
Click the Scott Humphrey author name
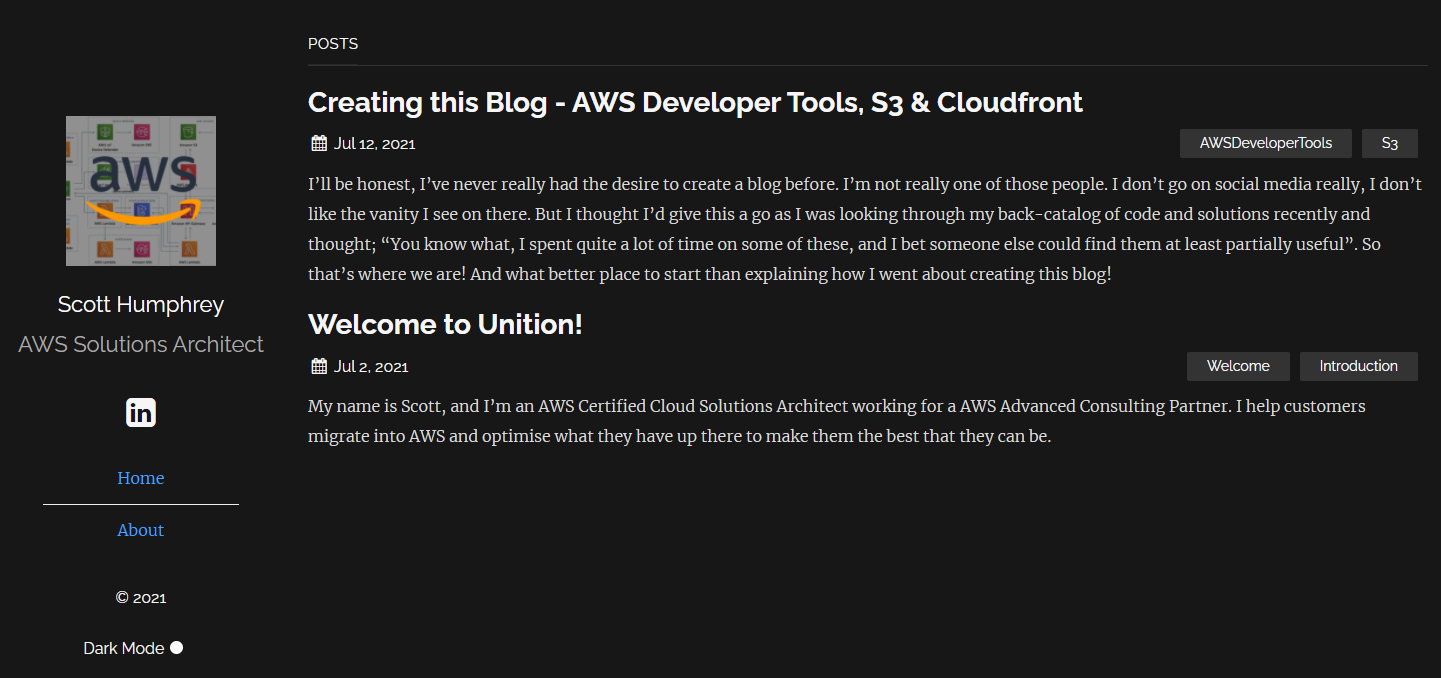(x=141, y=304)
